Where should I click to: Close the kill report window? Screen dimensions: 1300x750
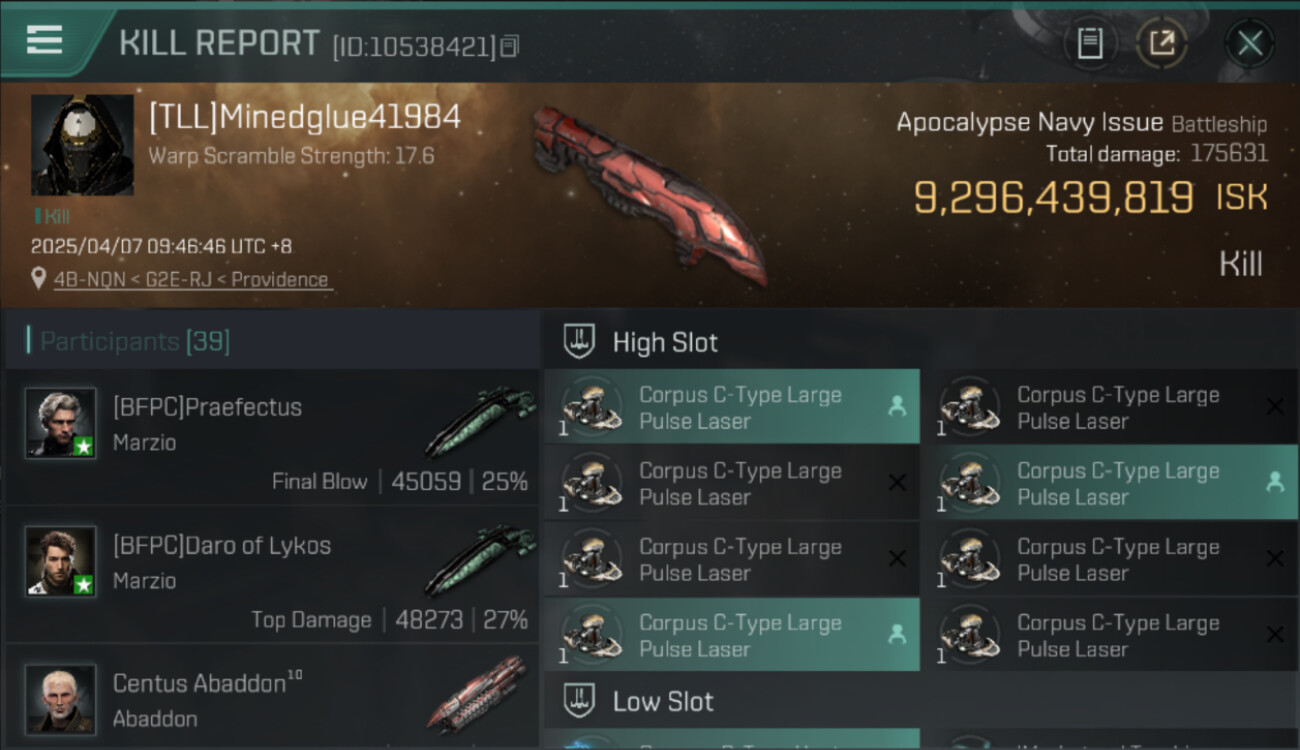click(x=1250, y=43)
